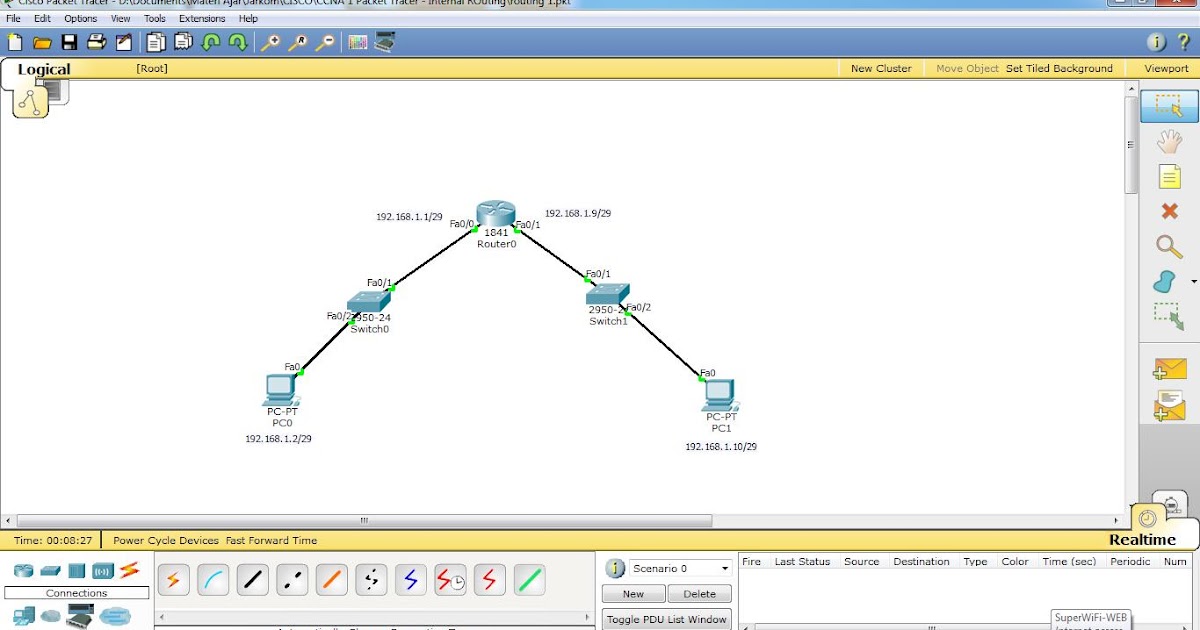Toggle PDU List Window
This screenshot has width=1200, height=630.
[666, 617]
